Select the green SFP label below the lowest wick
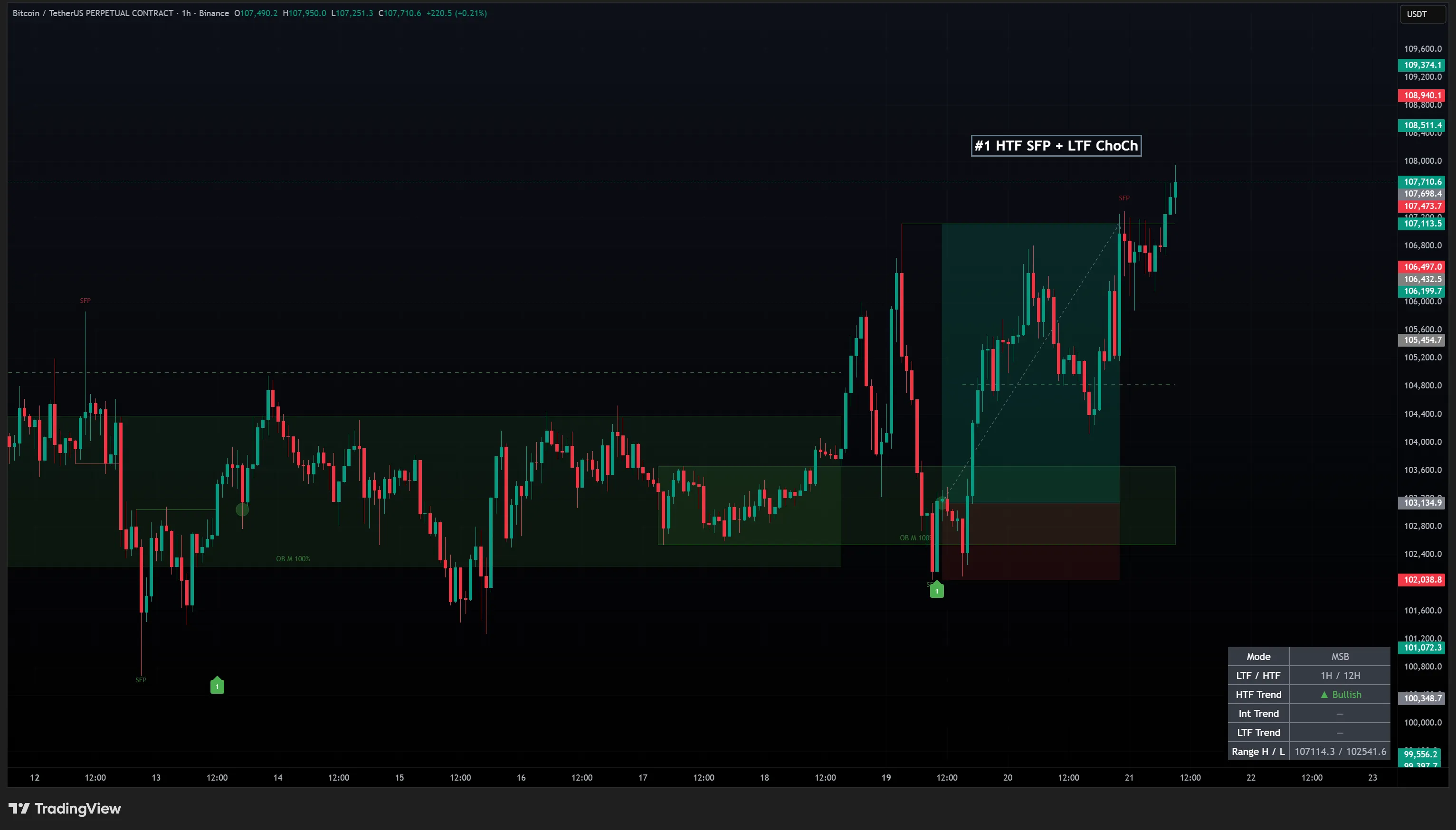 point(141,679)
